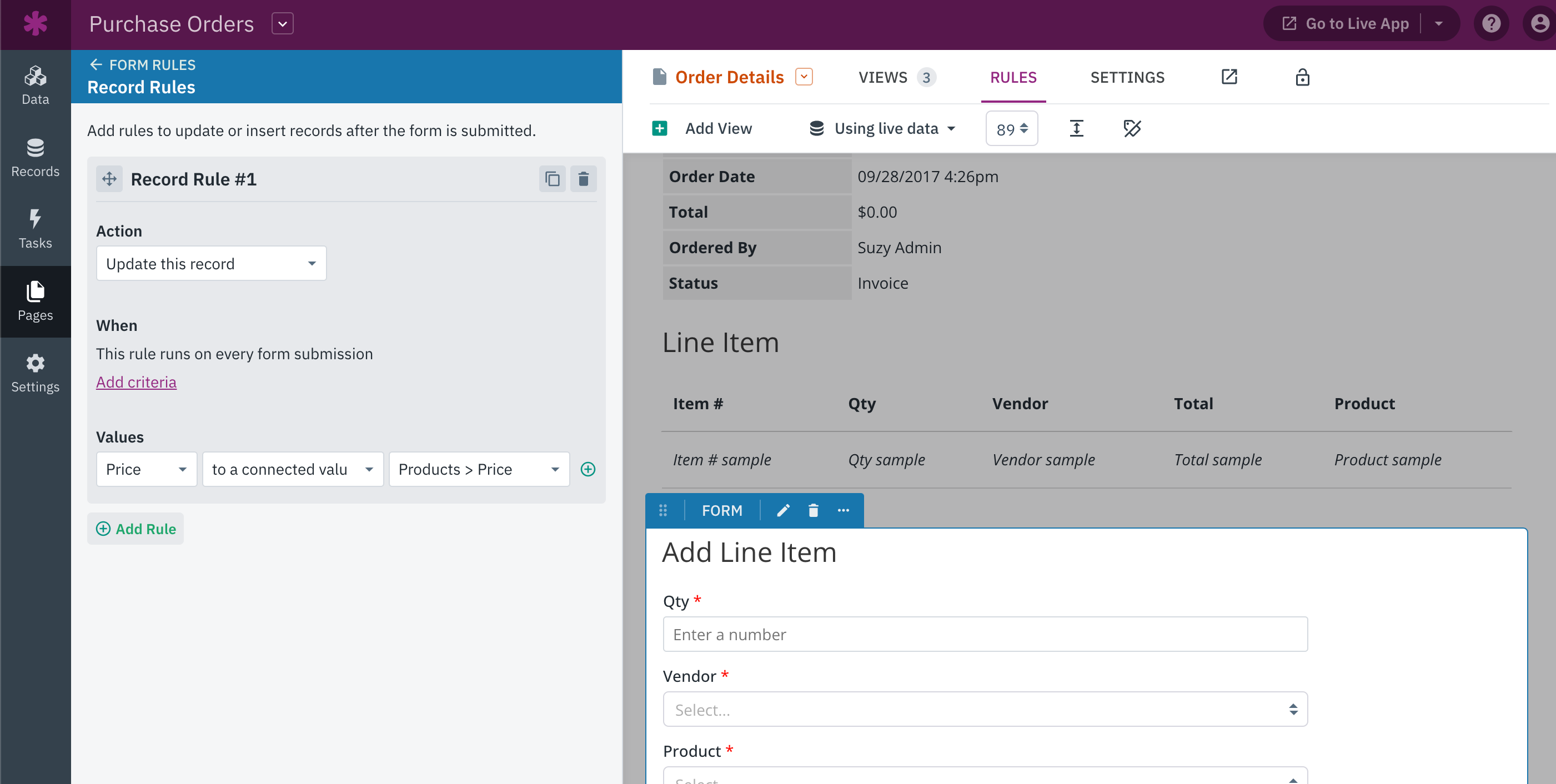Duplicate Record Rule #1 with the copy icon
This screenshot has height=784, width=1556.
tap(552, 179)
